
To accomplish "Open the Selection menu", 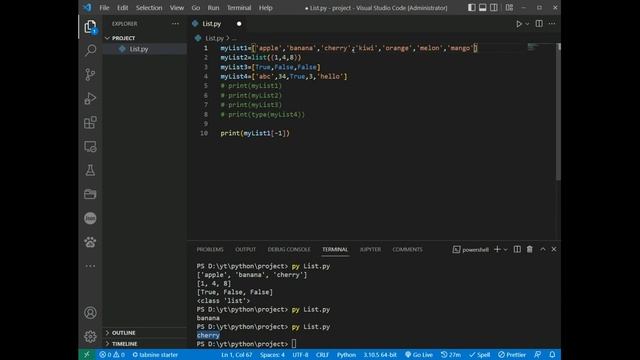I will click(x=149, y=8).
